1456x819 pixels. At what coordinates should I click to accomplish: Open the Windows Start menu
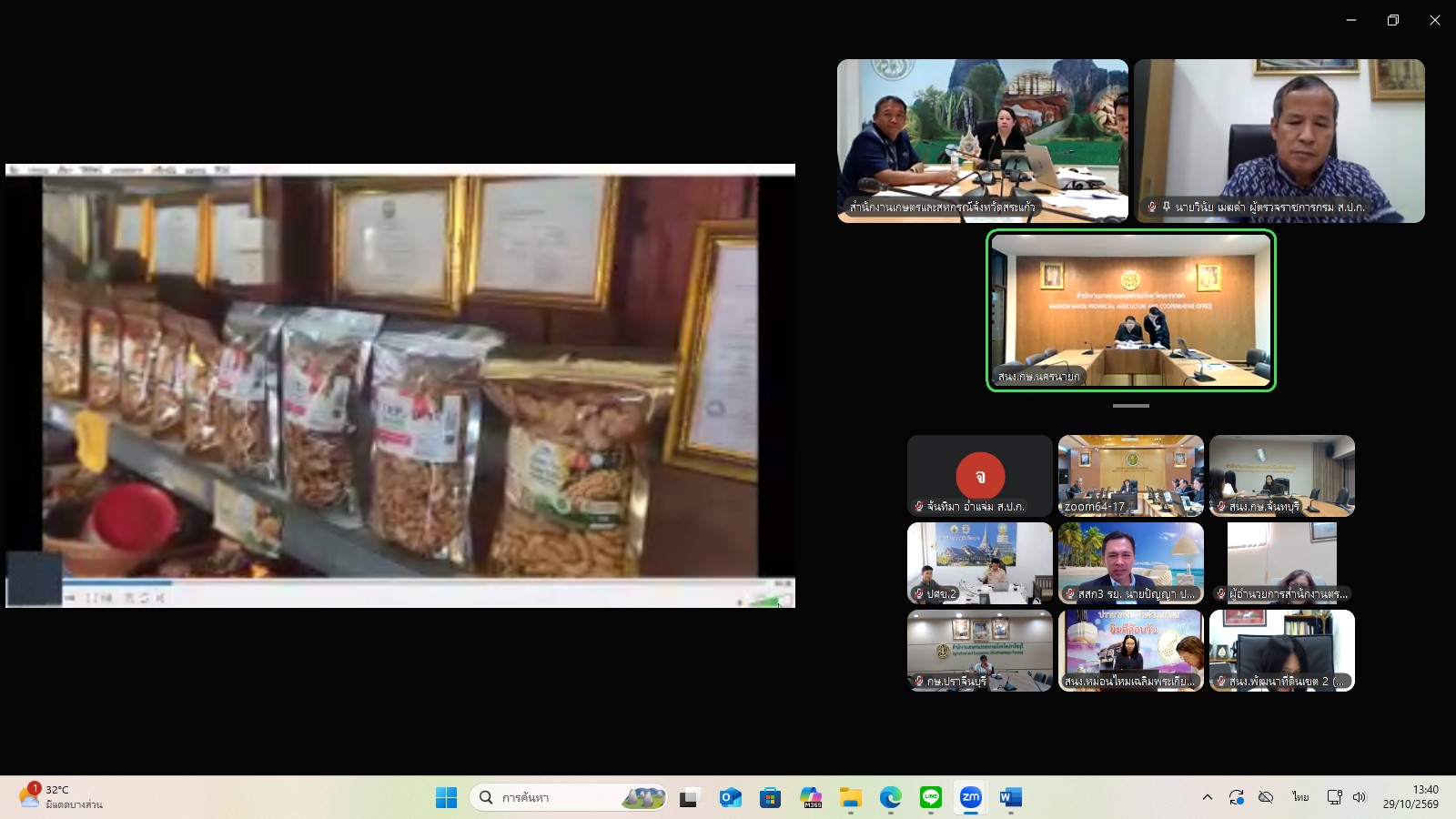[x=446, y=798]
